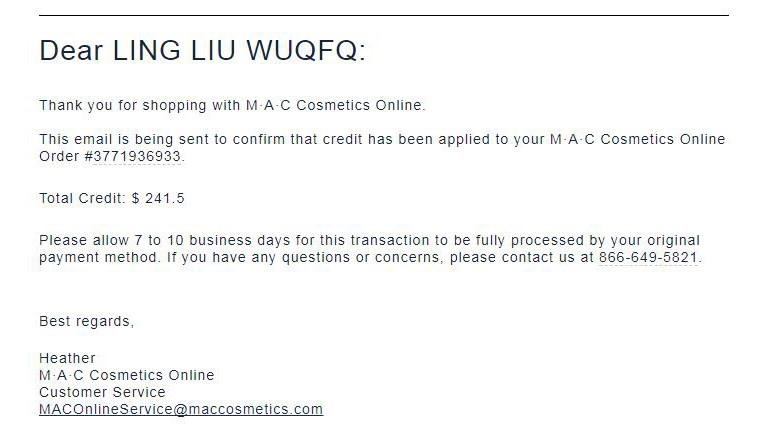Click "M·A·C Cosmetics Online" in the thank-you sentence
758x426 pixels.
(335, 105)
